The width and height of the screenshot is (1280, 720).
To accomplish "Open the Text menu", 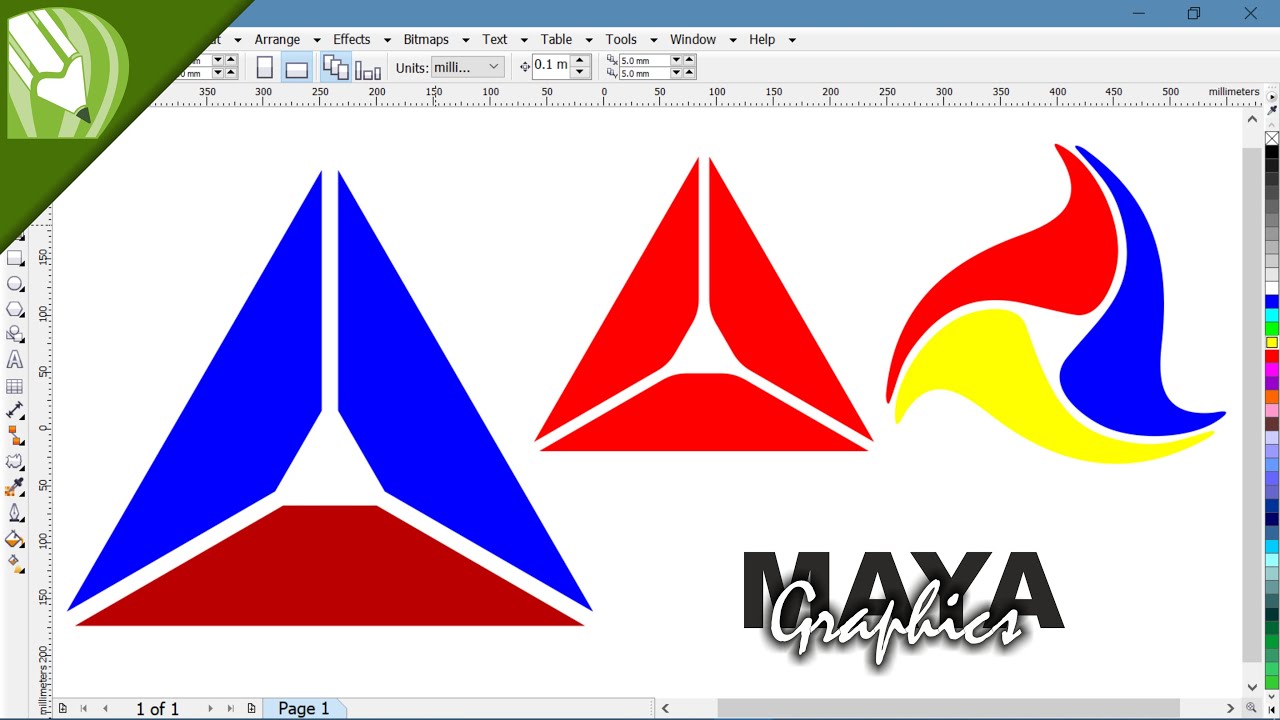I will point(495,39).
